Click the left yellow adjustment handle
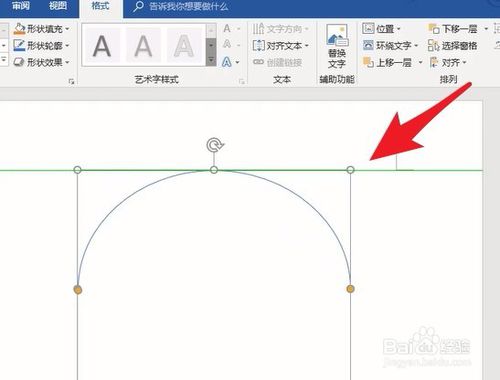500x380 pixels. coord(78,290)
